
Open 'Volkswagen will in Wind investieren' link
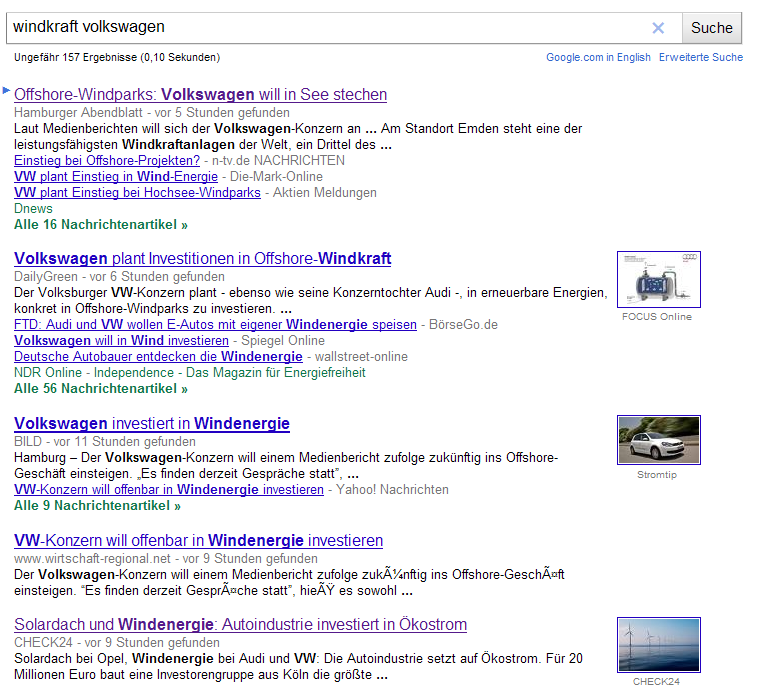pos(121,341)
